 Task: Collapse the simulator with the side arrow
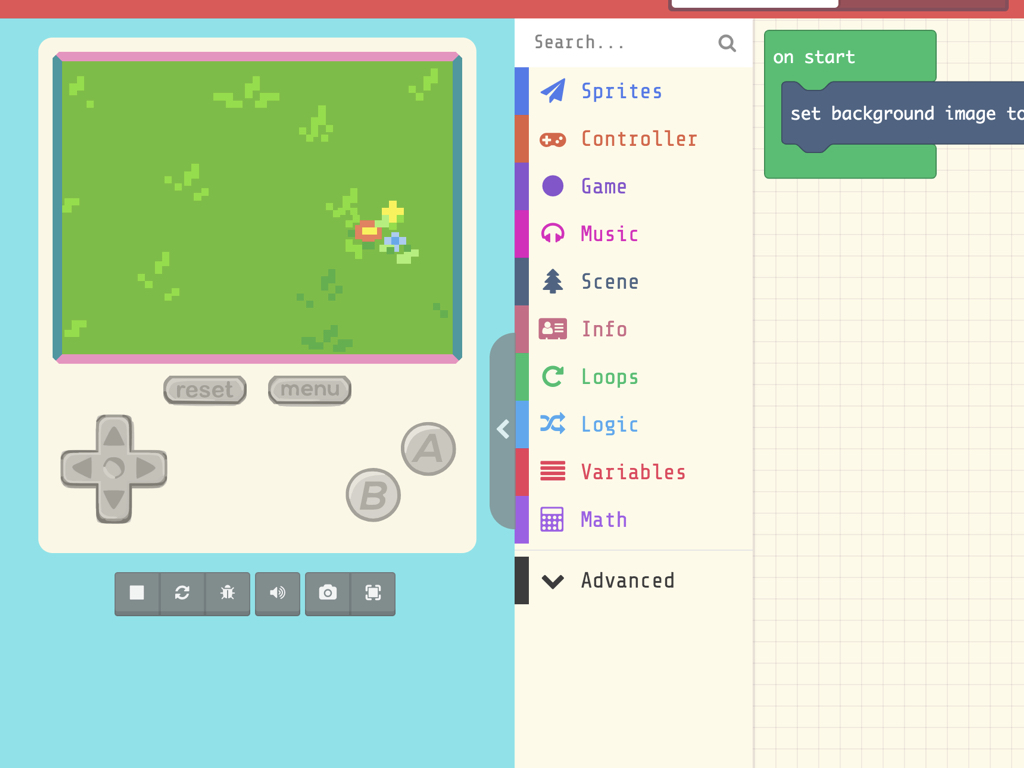pos(503,430)
